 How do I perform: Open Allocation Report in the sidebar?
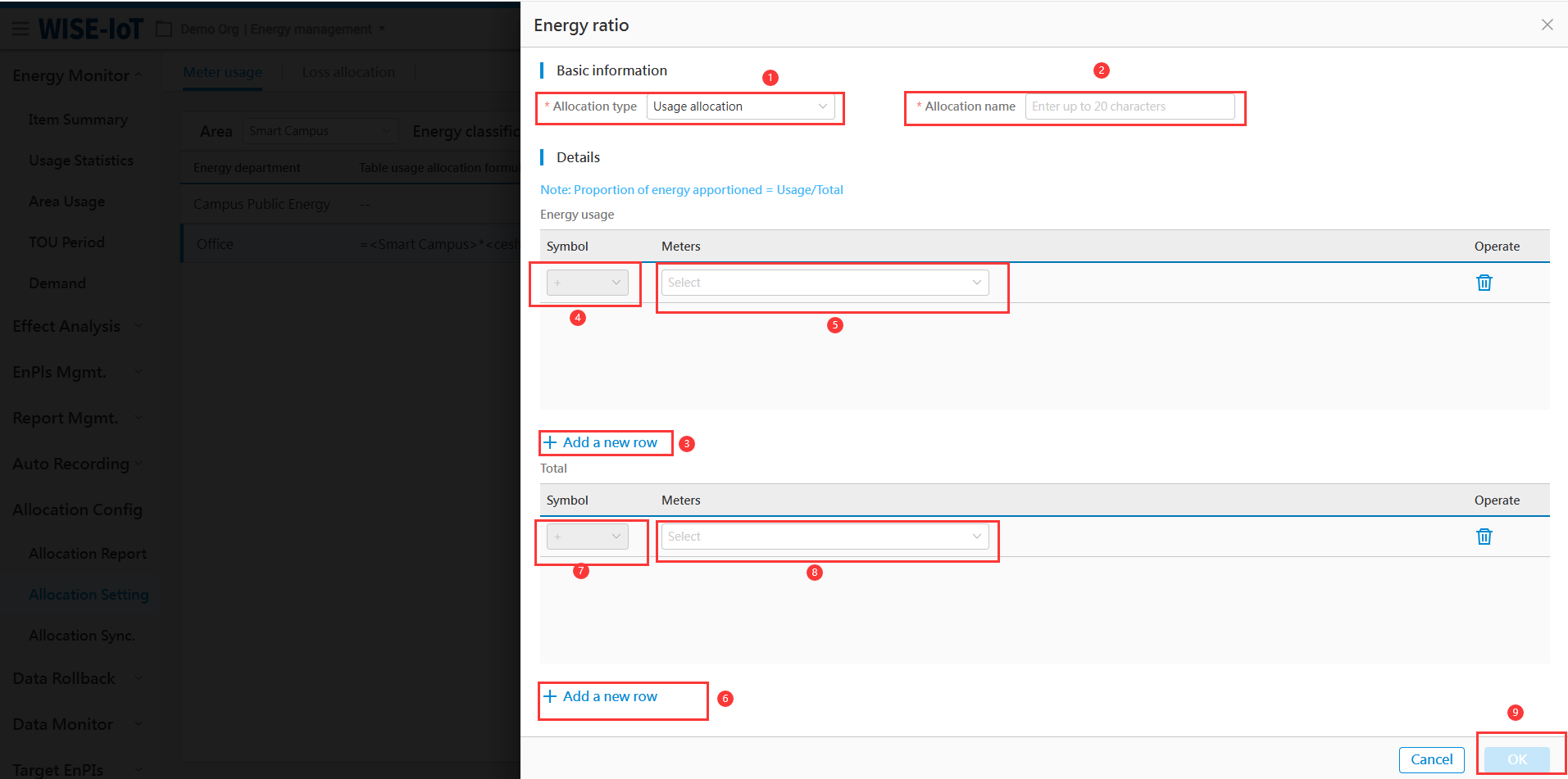pos(88,554)
